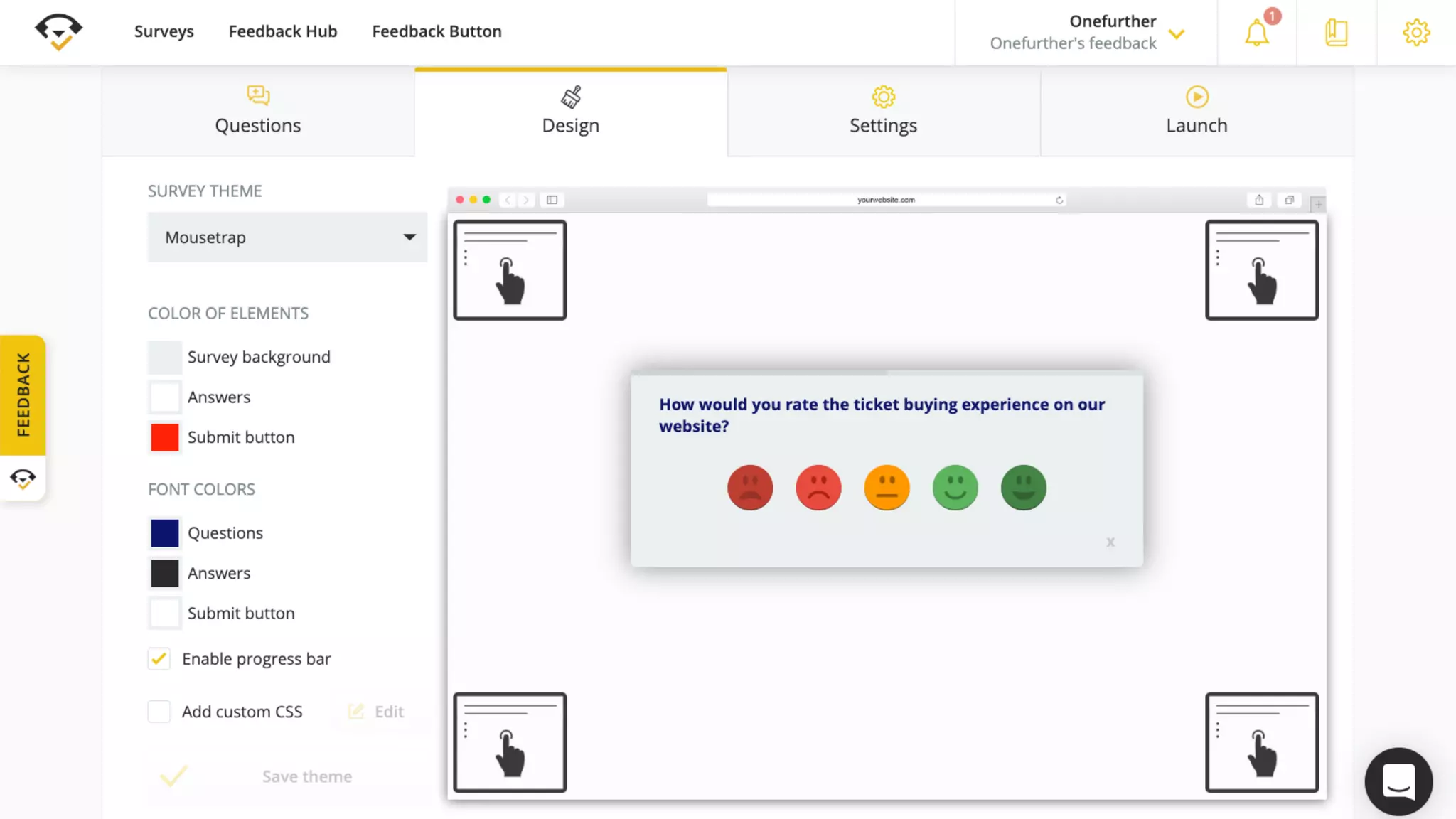
Task: Change the red Submit button color swatch
Action: (165, 437)
